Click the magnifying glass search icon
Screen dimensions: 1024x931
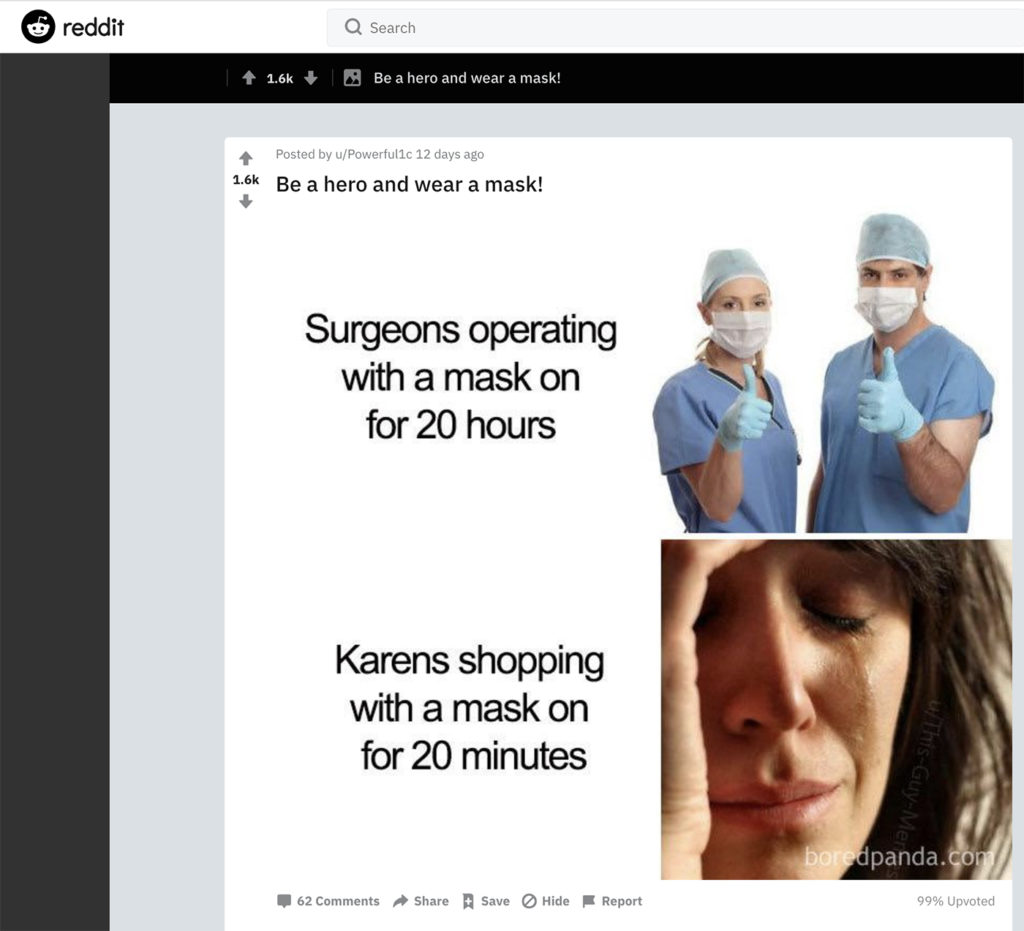pos(353,28)
